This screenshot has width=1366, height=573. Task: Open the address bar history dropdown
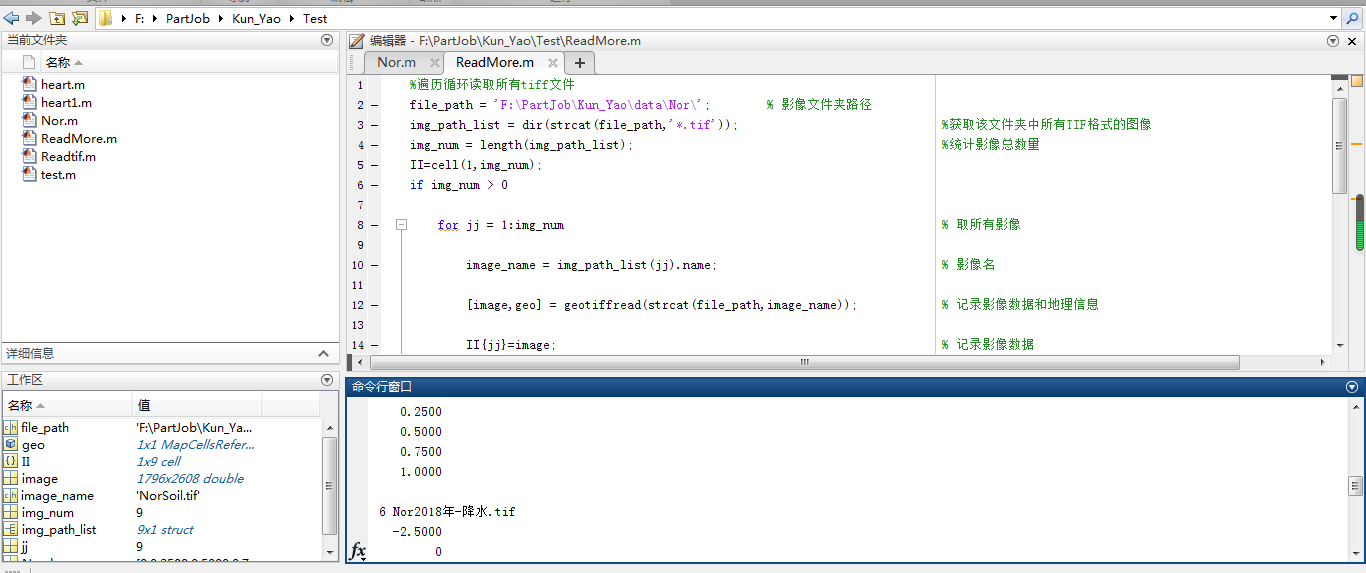click(x=1333, y=18)
